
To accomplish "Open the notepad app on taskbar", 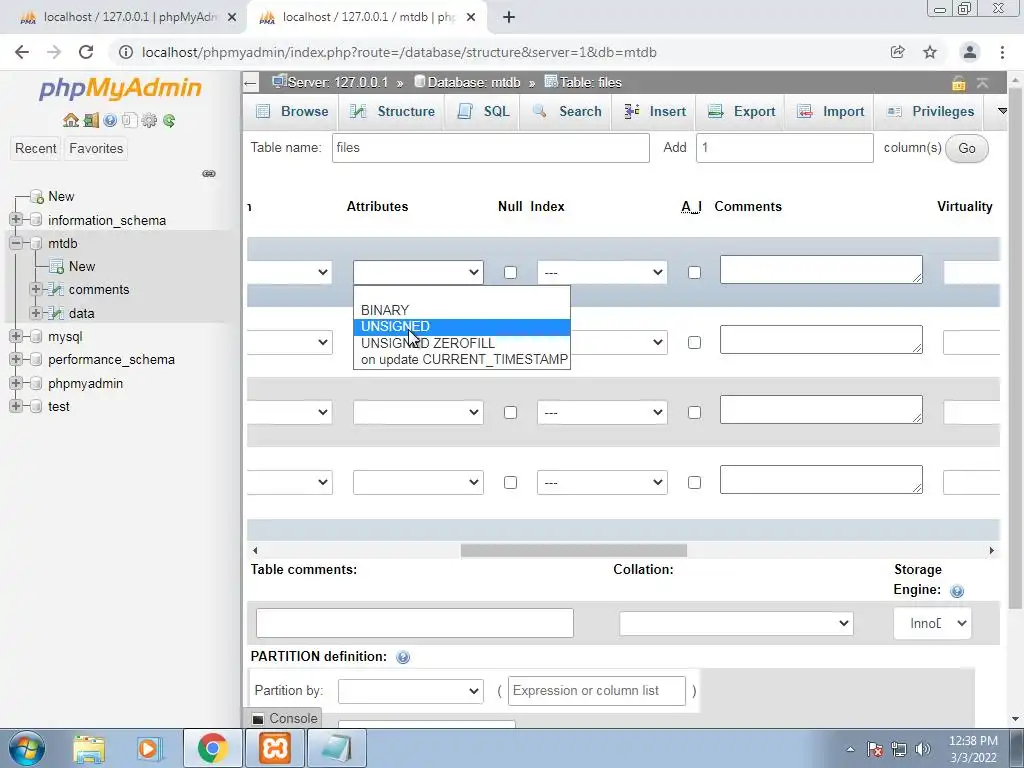I will [336, 748].
